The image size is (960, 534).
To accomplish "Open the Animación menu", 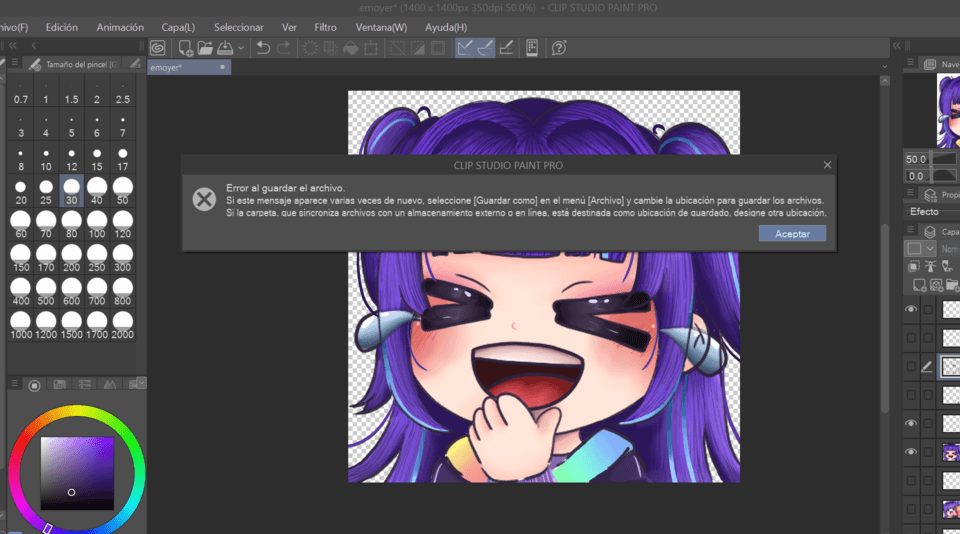I will 120,28.
